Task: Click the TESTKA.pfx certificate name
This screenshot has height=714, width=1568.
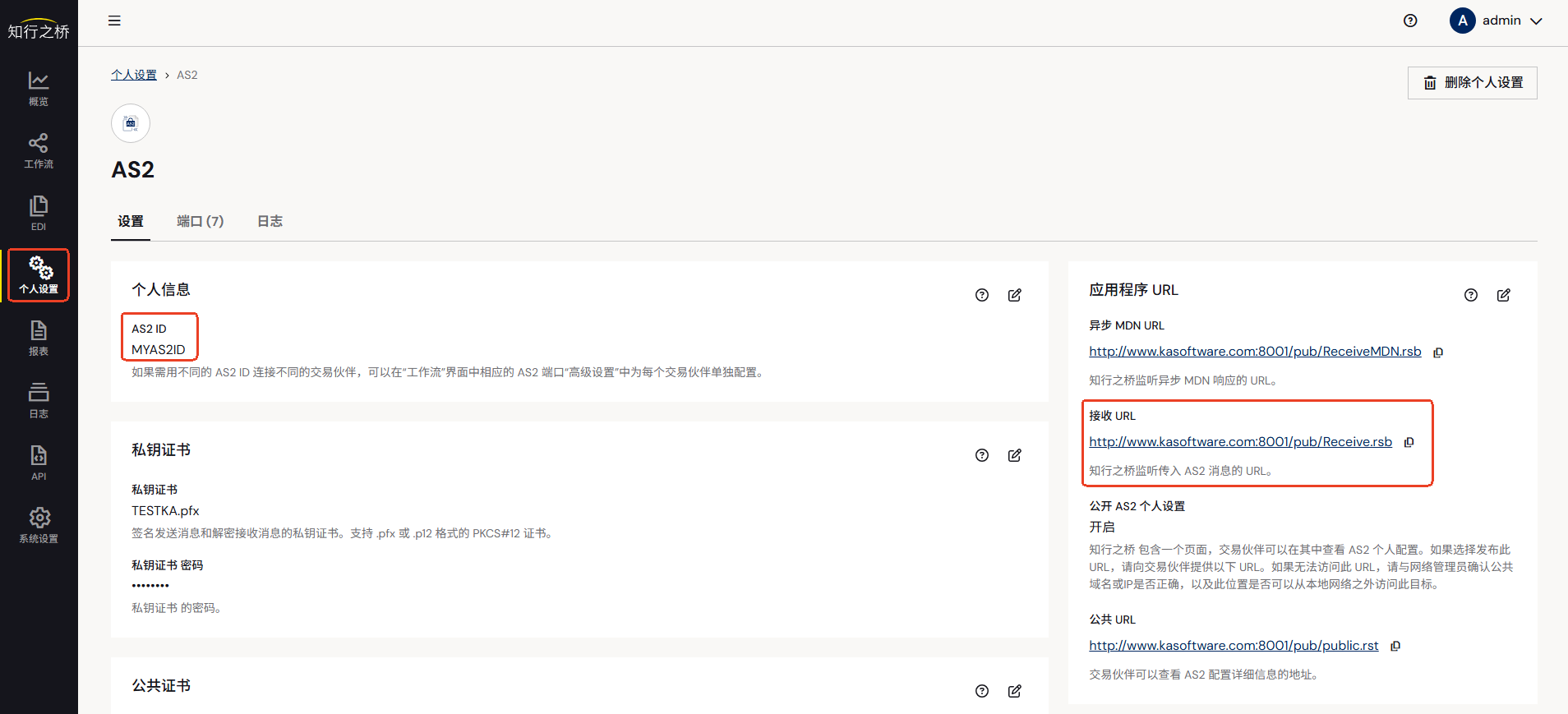Action: 165,511
